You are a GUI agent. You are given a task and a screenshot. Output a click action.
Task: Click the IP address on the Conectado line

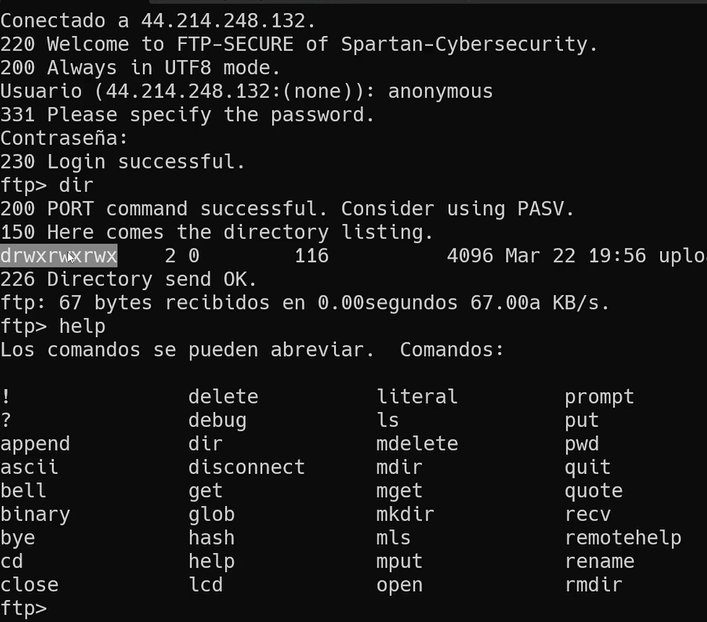[x=211, y=21]
